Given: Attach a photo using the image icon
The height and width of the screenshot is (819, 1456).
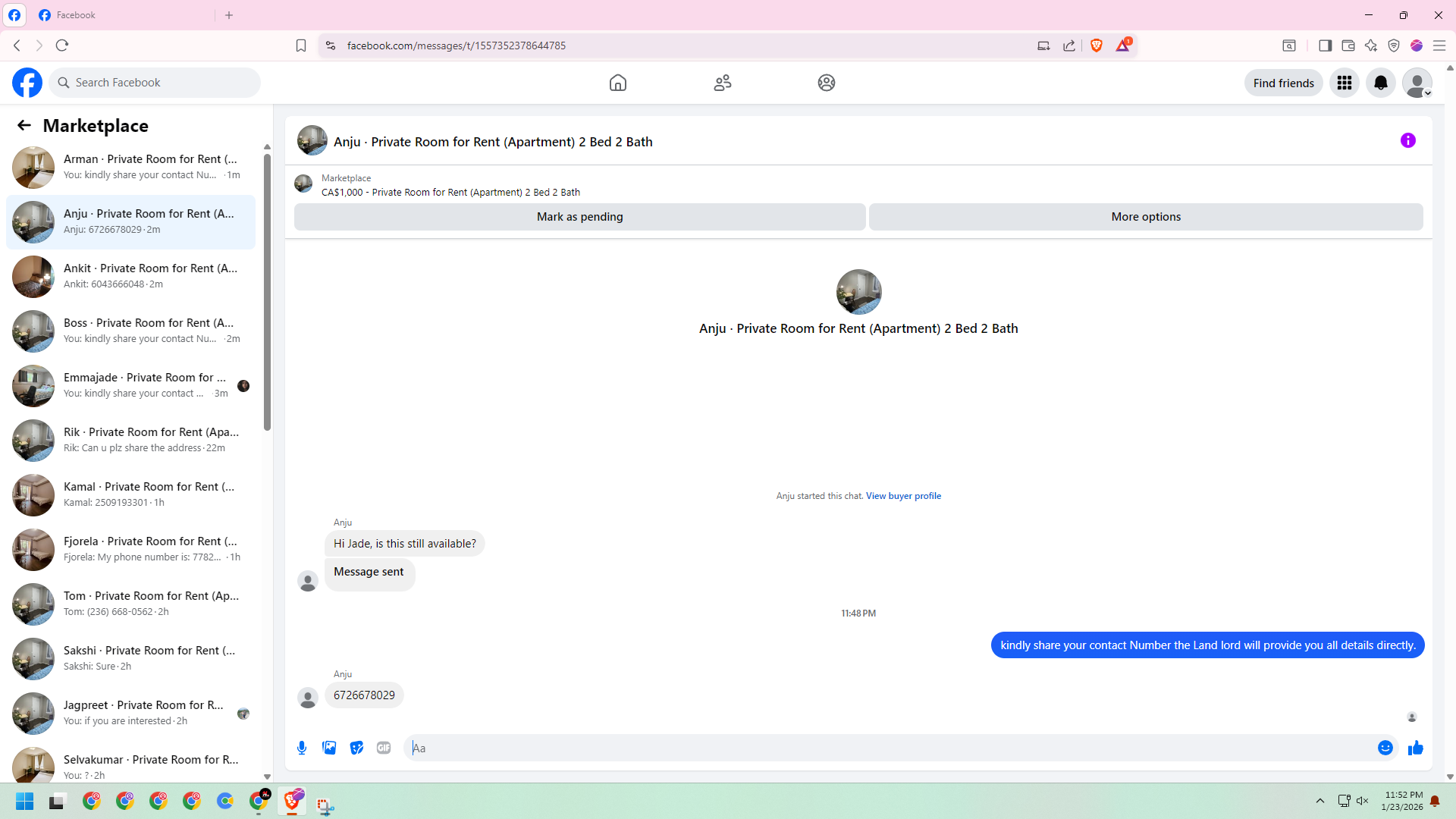Looking at the screenshot, I should pyautogui.click(x=329, y=748).
